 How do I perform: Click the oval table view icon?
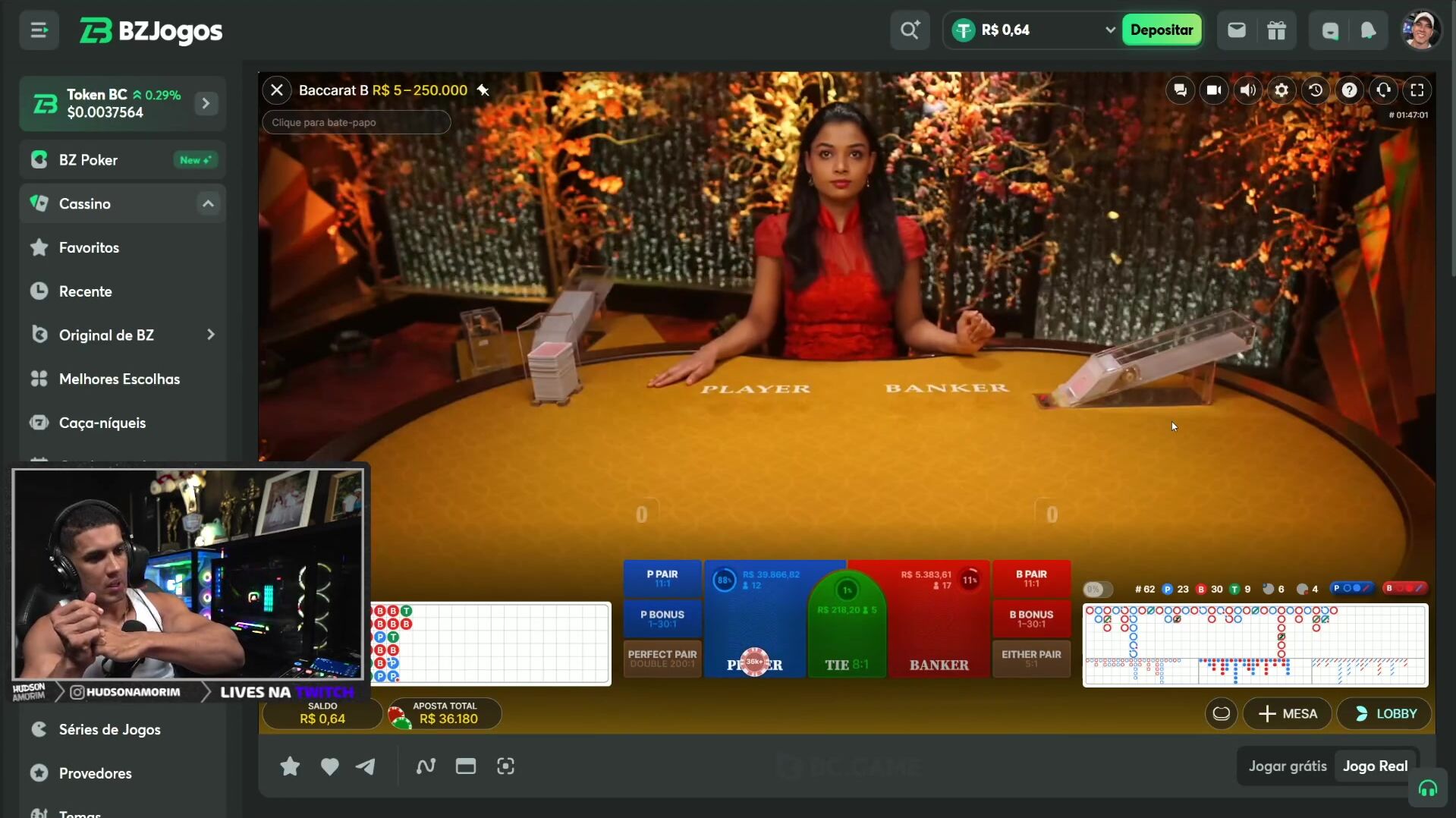coord(1221,713)
